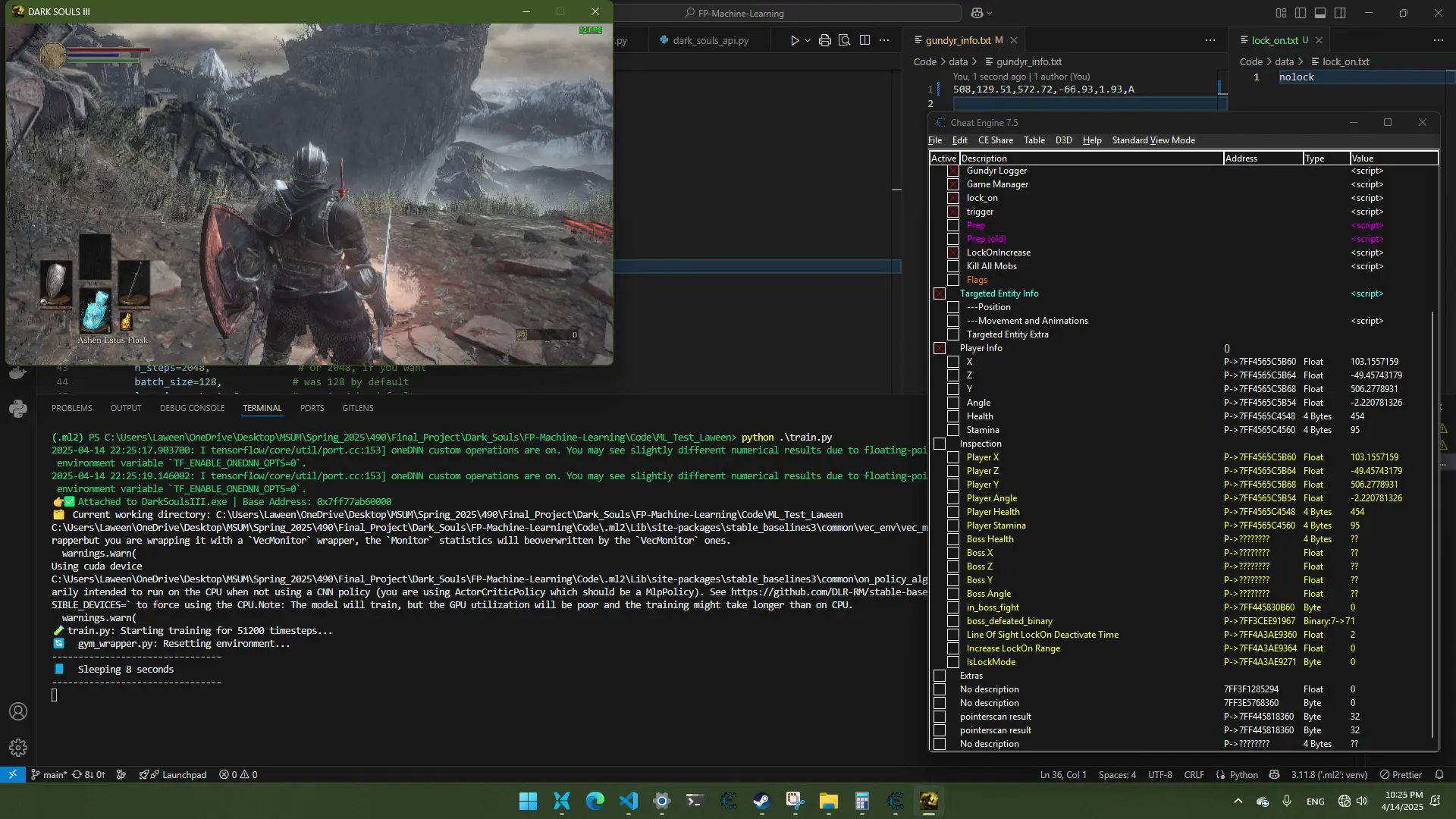The image size is (1456, 819).
Task: Toggle the LockOnIncrease active checkbox
Action: tap(953, 253)
